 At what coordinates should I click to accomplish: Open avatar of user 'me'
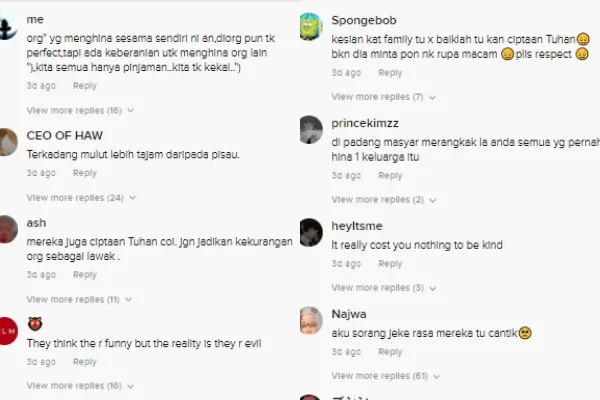(8, 26)
